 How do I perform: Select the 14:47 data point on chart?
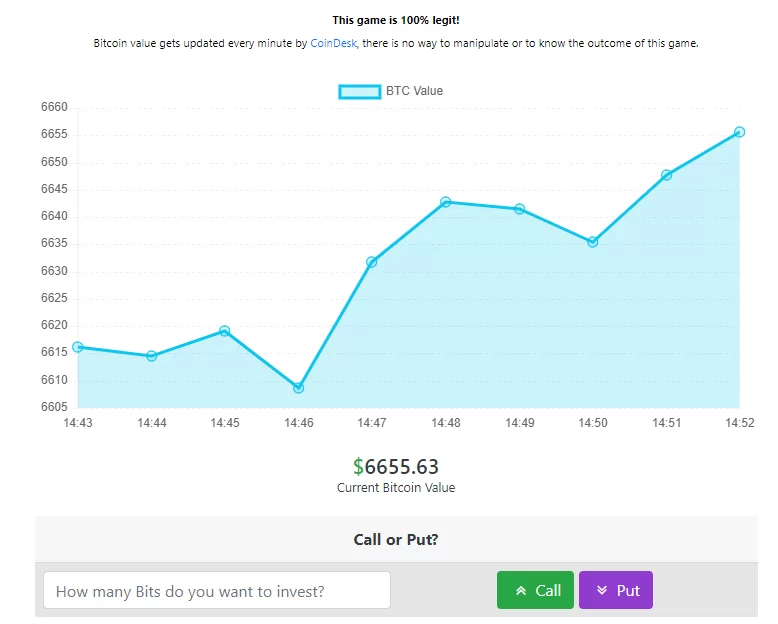pos(372,262)
